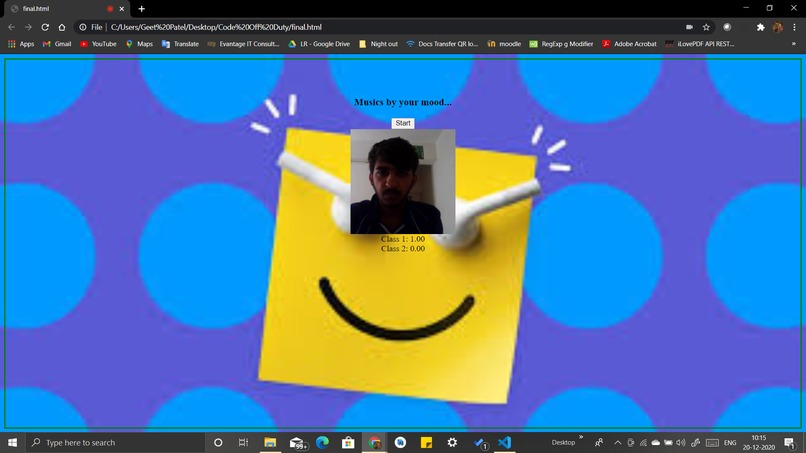Open the round blue app icon right of Chrome
The height and width of the screenshot is (453, 806).
click(x=400, y=443)
